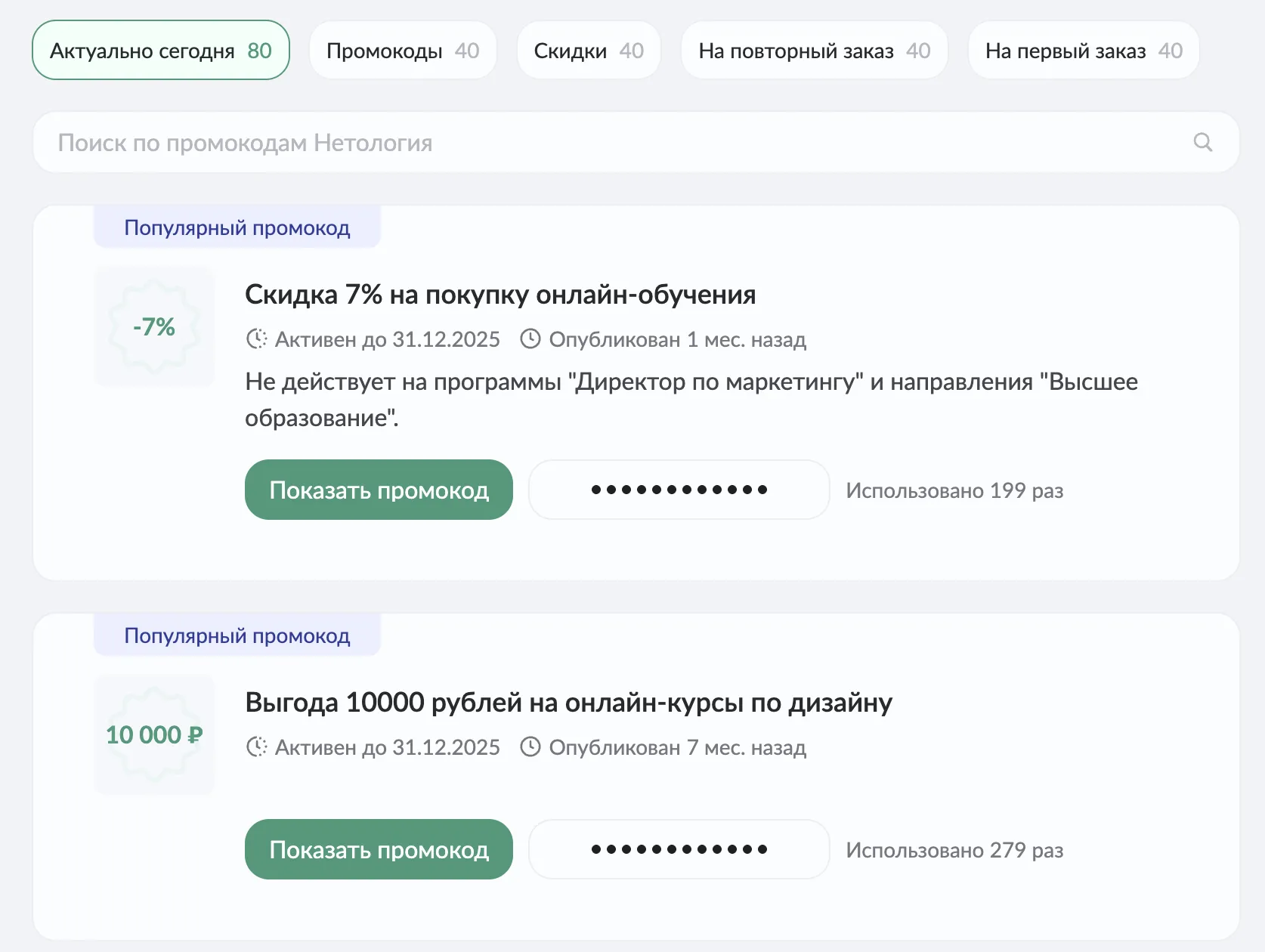Click "Показать промокод" for the 7% discount
This screenshot has width=1265, height=952.
click(x=378, y=490)
